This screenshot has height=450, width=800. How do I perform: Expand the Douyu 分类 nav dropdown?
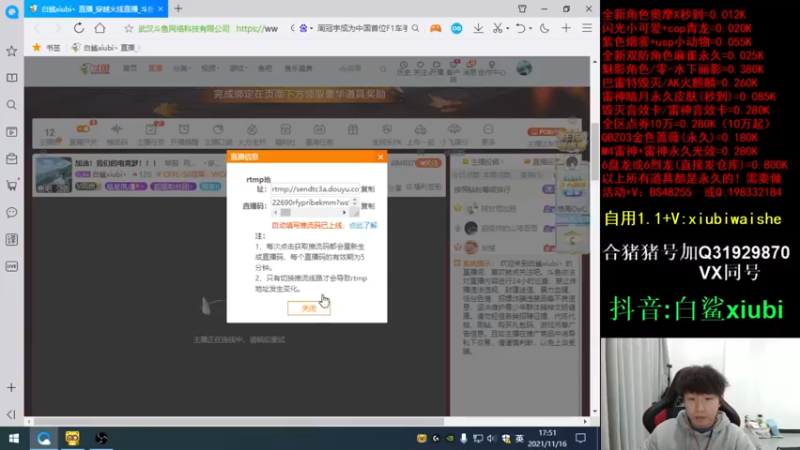coord(181,68)
